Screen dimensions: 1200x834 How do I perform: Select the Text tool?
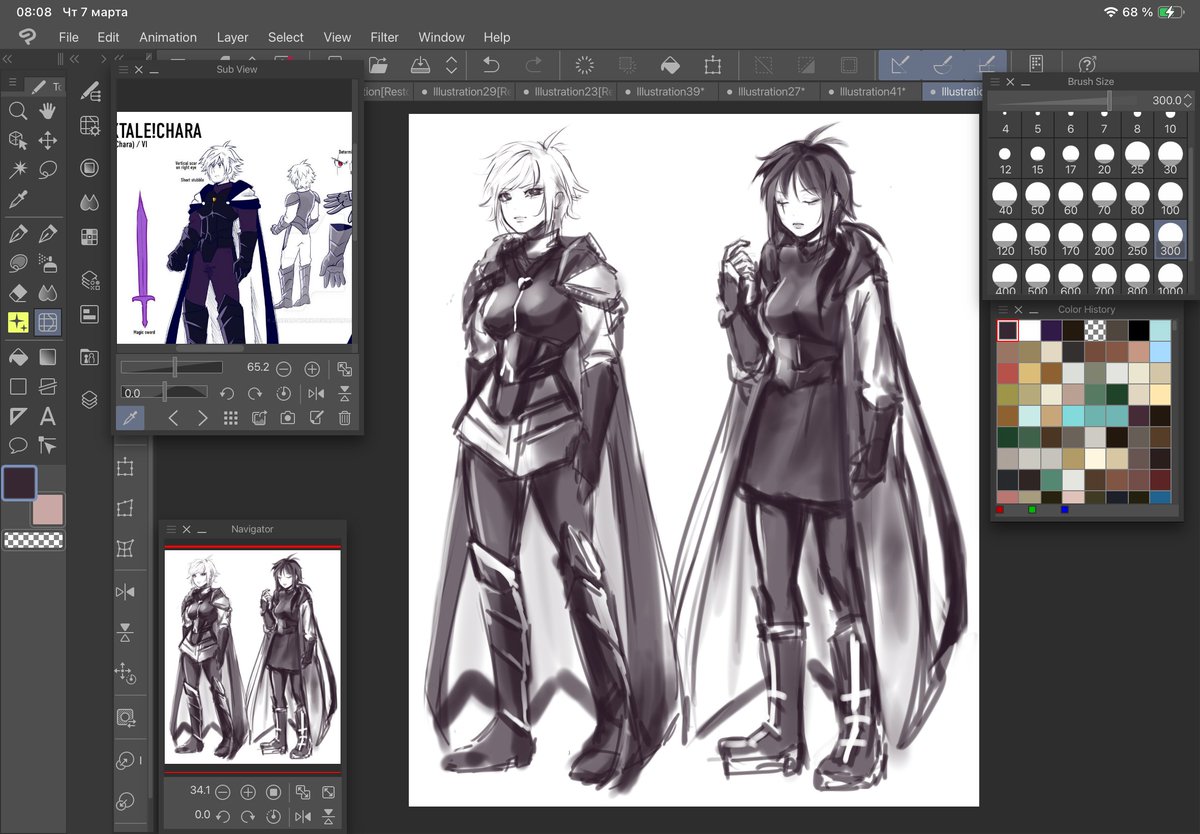pyautogui.click(x=47, y=416)
